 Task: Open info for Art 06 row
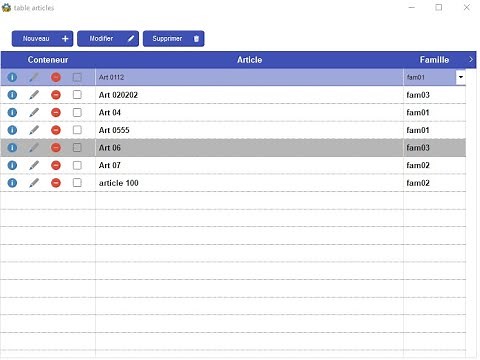tap(12, 148)
